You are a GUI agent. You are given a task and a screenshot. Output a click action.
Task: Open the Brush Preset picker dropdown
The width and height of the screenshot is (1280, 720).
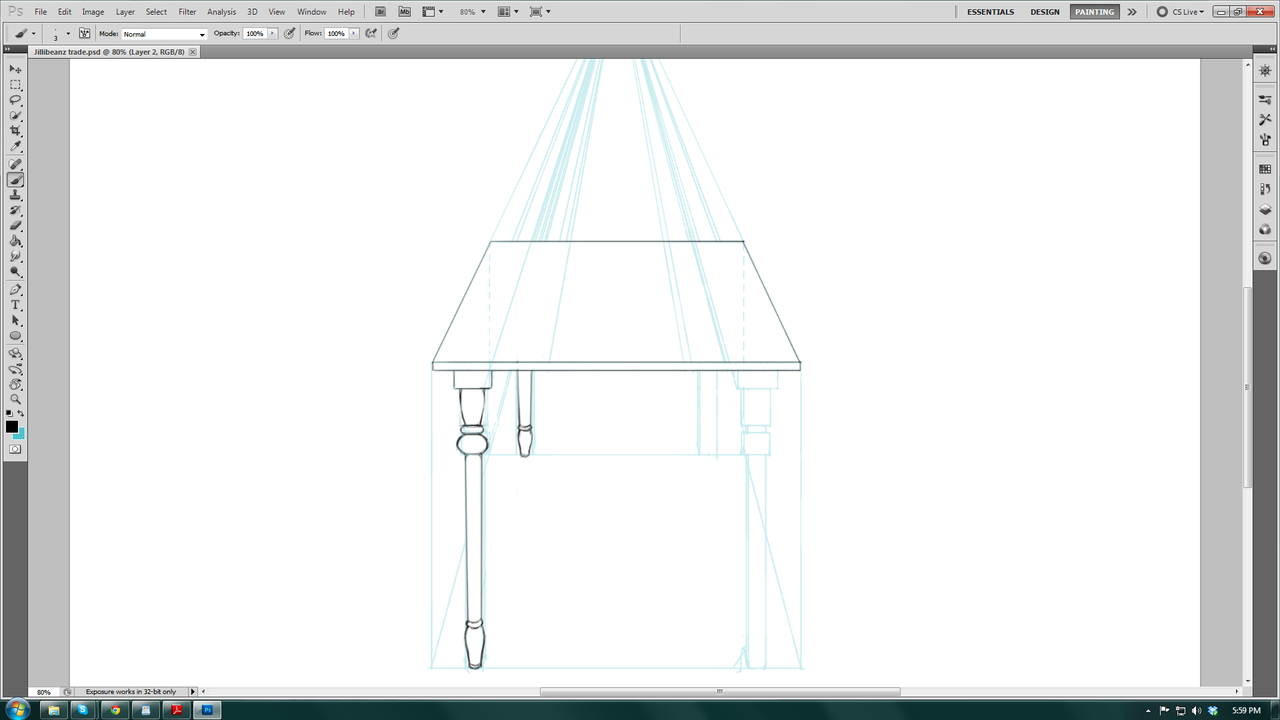pyautogui.click(x=68, y=34)
